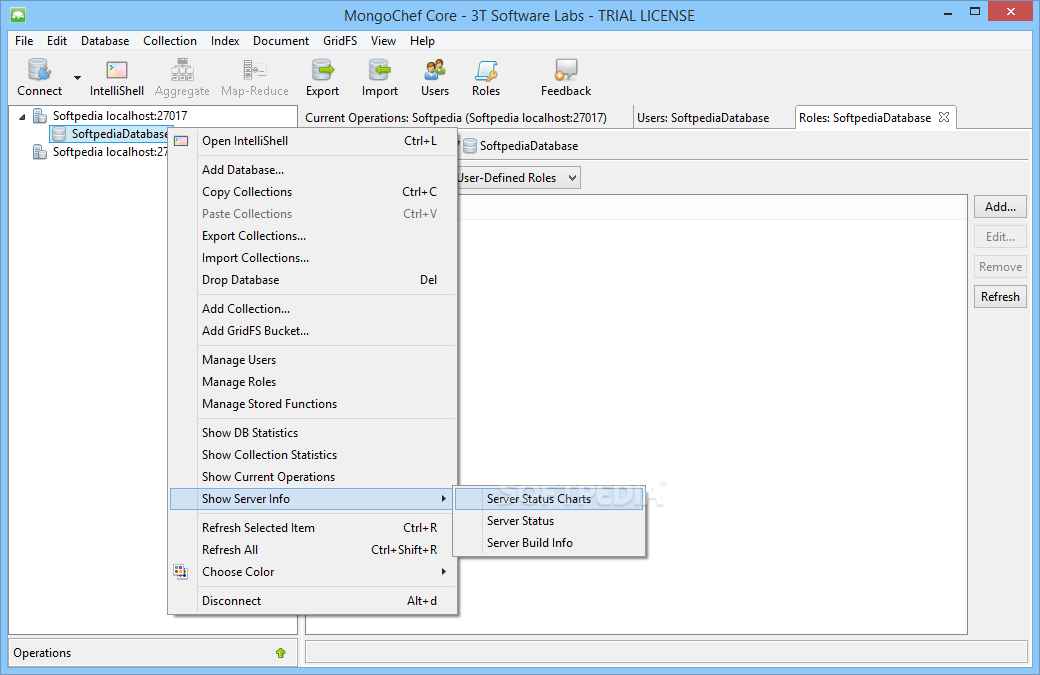Viewport: 1040px width, 675px height.
Task: Select Manage Roles menu entry
Action: point(313,381)
